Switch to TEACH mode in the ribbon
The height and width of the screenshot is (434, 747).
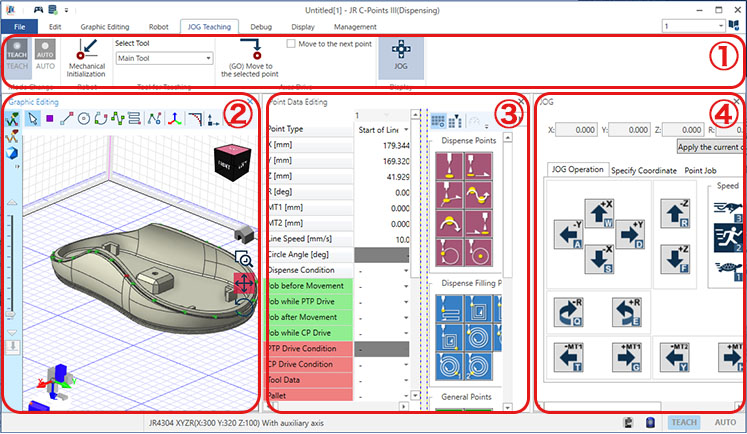(x=18, y=52)
